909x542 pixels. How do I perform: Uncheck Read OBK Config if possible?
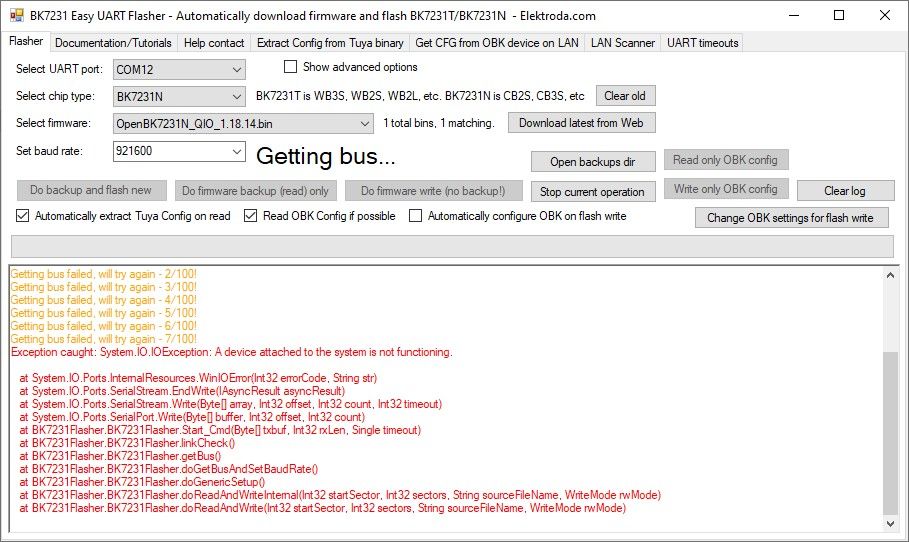tap(250, 216)
